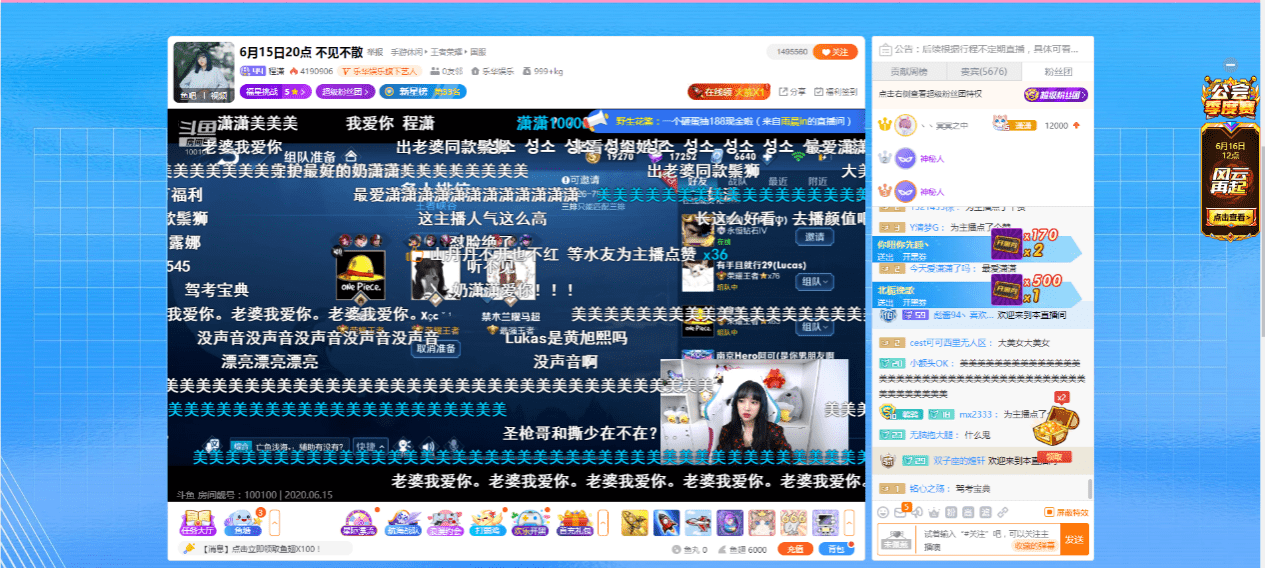Open the 超级粉丝团 pill under the title

[x=346, y=91]
